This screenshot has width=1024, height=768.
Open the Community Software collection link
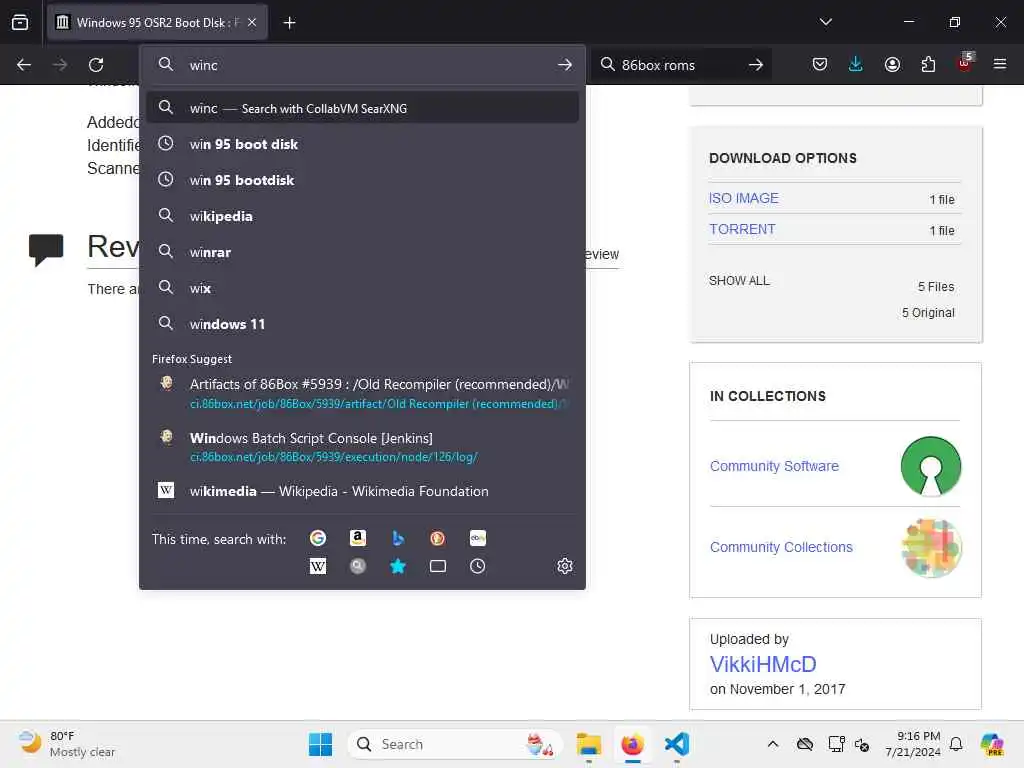(774, 466)
